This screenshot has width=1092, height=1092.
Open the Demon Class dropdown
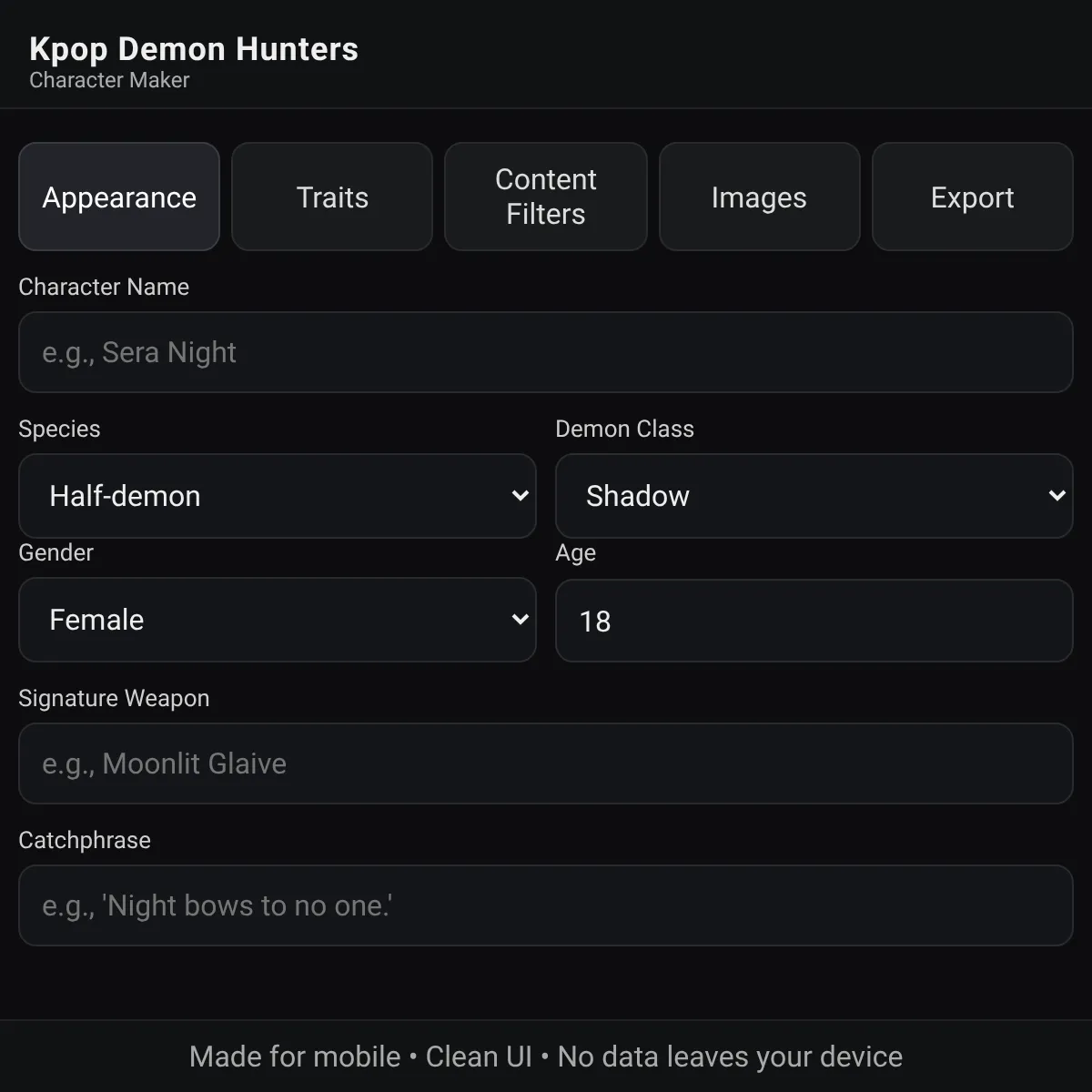pos(814,496)
